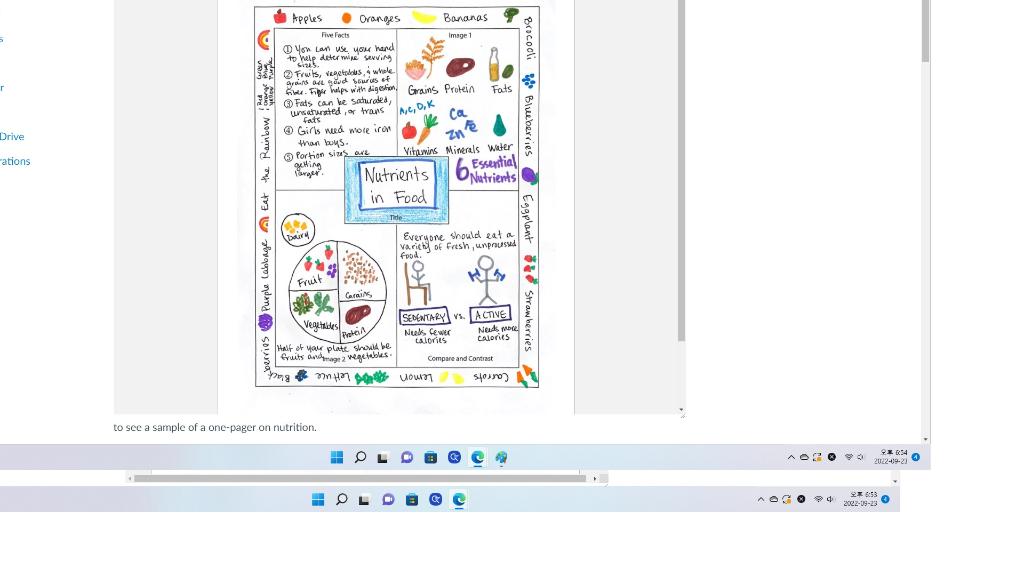Open the security shield icon in tray
The image size is (1024, 576).
(831, 457)
